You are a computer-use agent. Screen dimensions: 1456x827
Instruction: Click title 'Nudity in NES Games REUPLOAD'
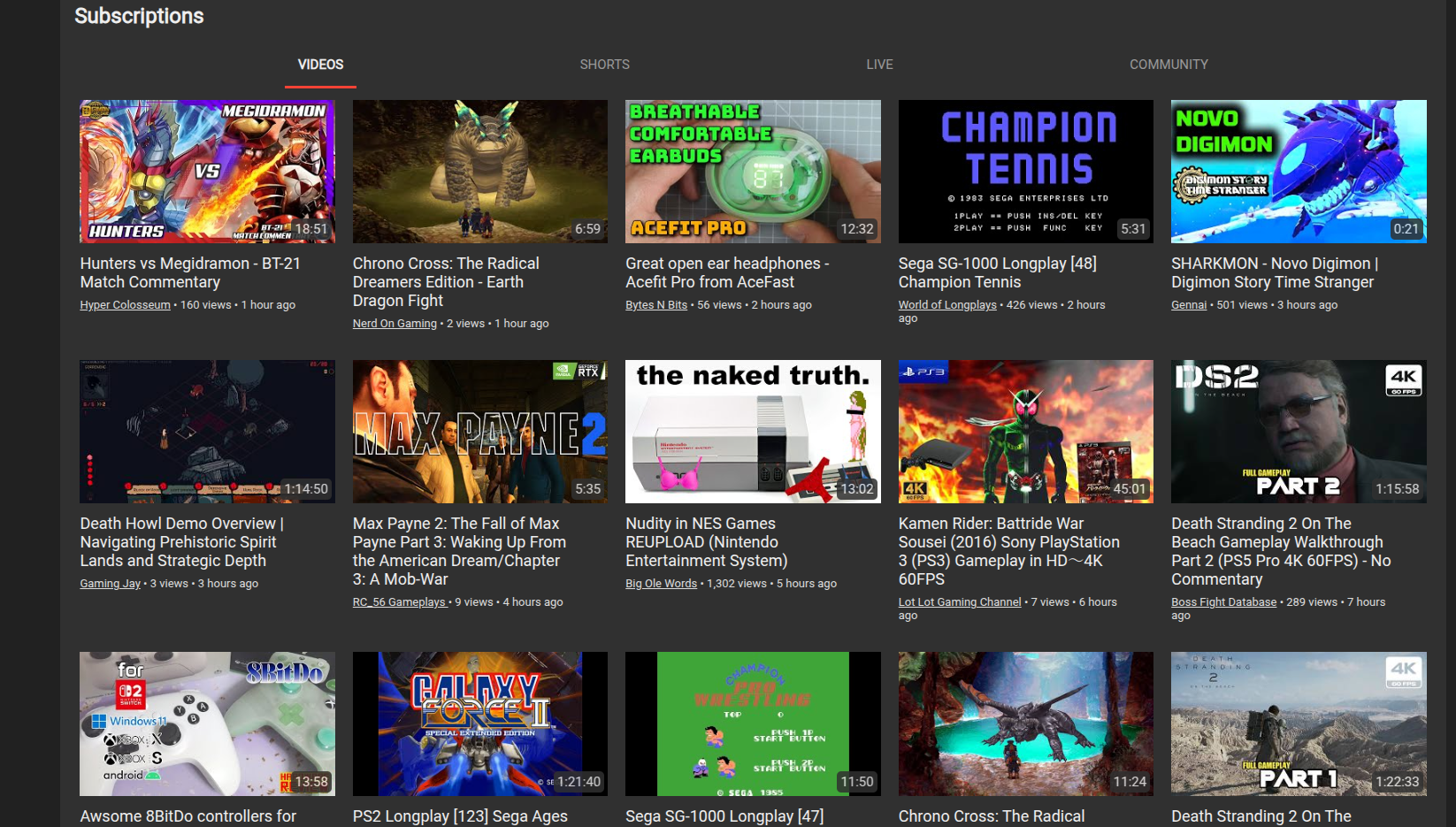pyautogui.click(x=706, y=542)
